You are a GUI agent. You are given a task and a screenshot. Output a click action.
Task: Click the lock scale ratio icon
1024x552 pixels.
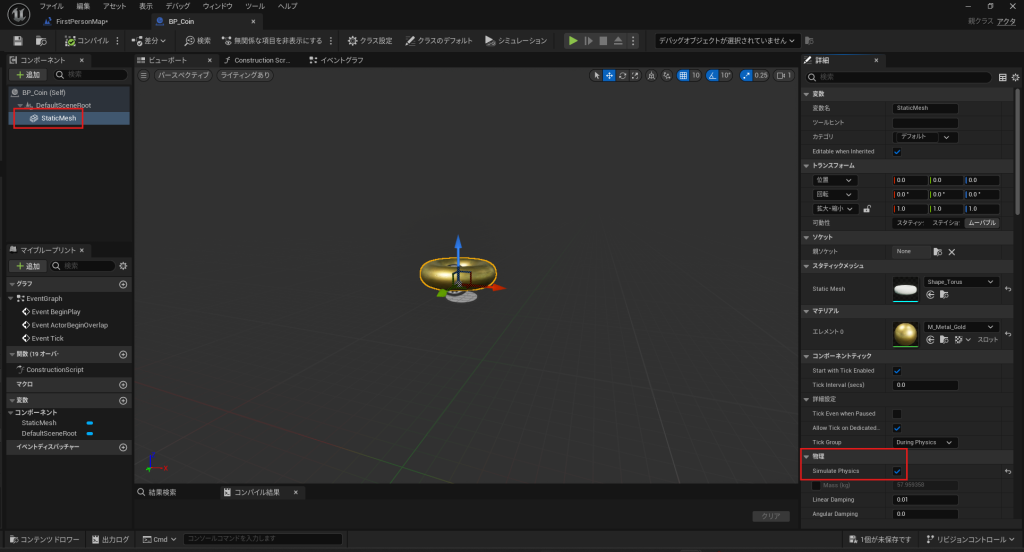click(867, 209)
